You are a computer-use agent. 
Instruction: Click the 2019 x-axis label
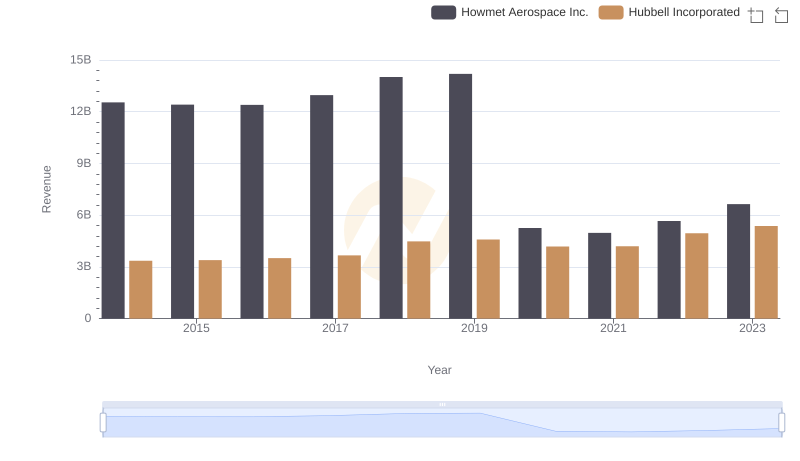[474, 328]
